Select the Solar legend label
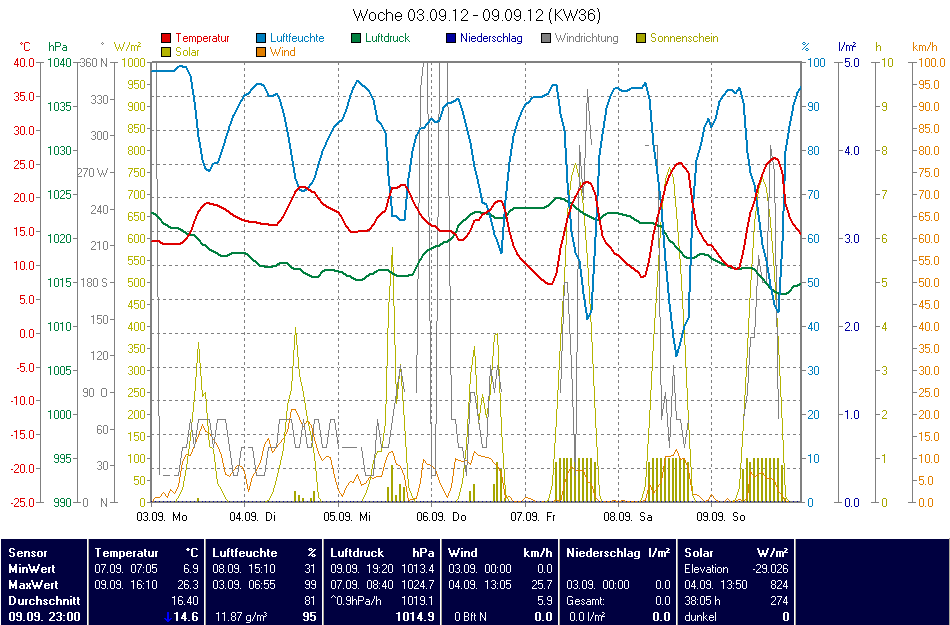950x625 pixels. pos(187,52)
